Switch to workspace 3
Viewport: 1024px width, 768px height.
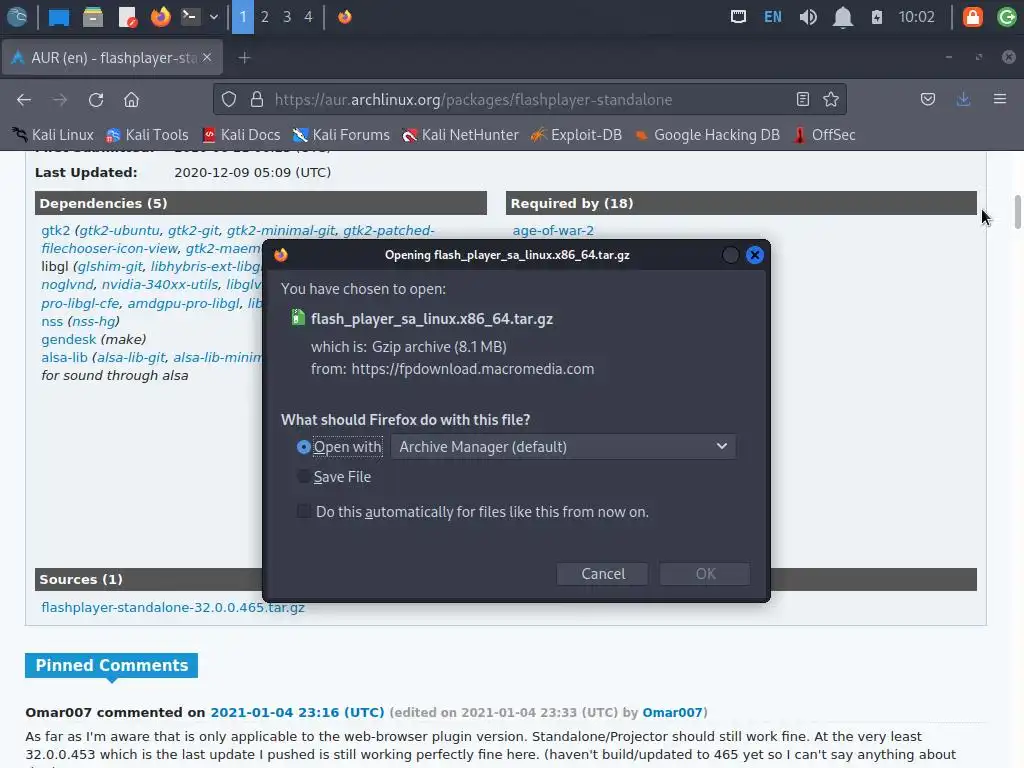click(287, 16)
